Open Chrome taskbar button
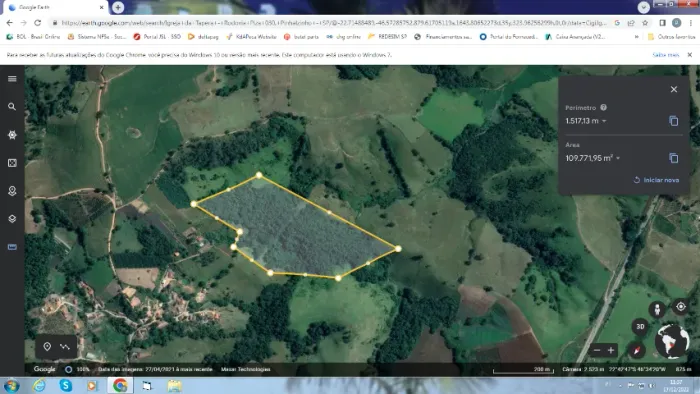The height and width of the screenshot is (394, 700). [120, 385]
